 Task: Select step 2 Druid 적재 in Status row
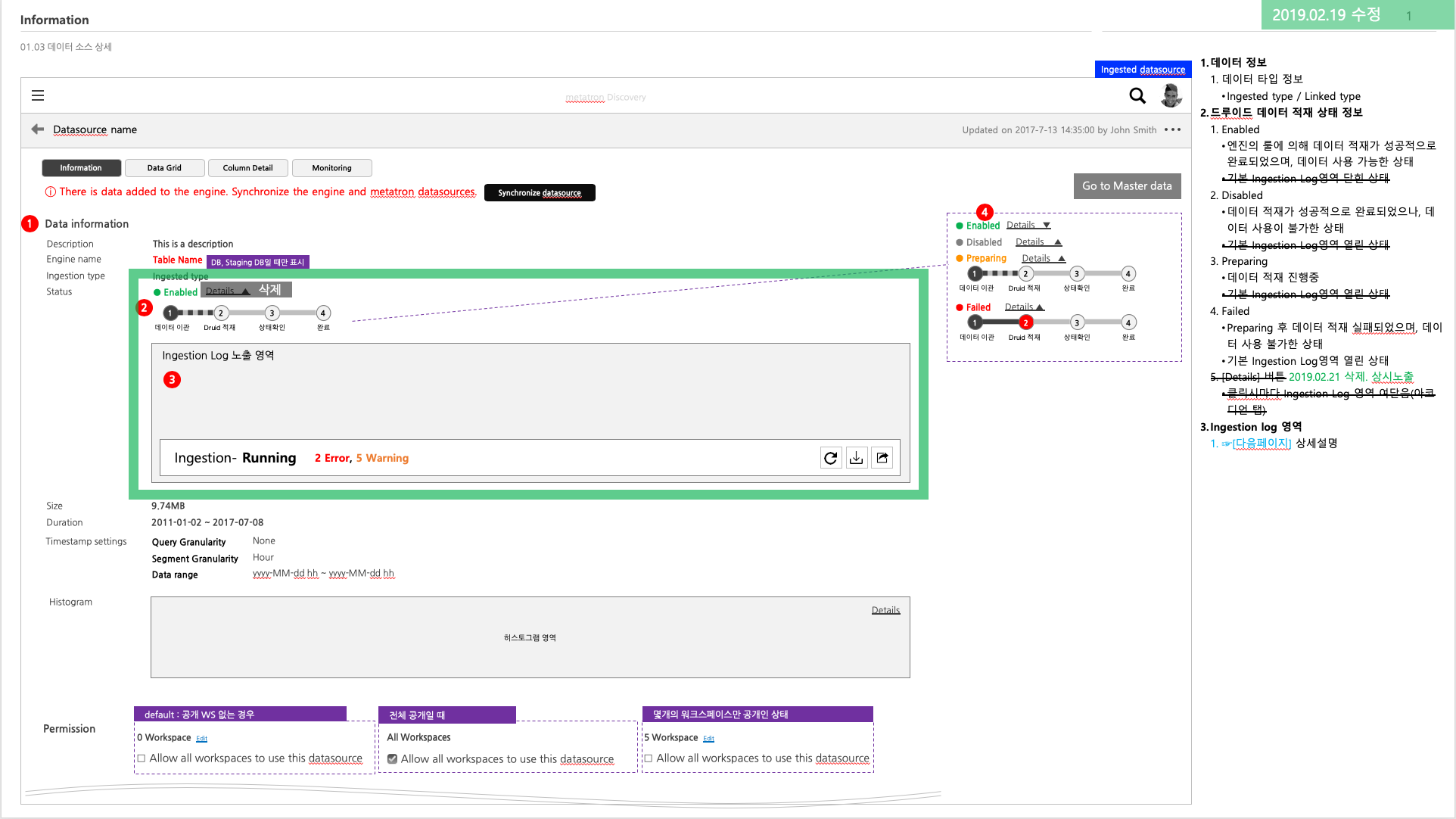221,313
